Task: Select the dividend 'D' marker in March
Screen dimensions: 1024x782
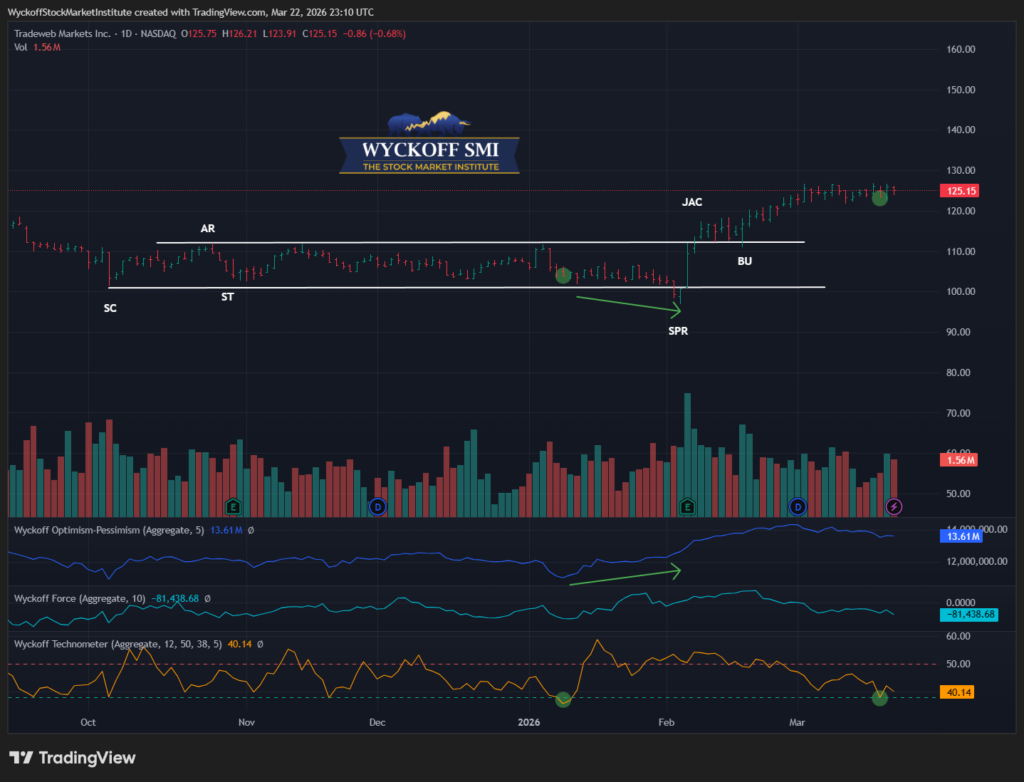Action: pyautogui.click(x=797, y=506)
